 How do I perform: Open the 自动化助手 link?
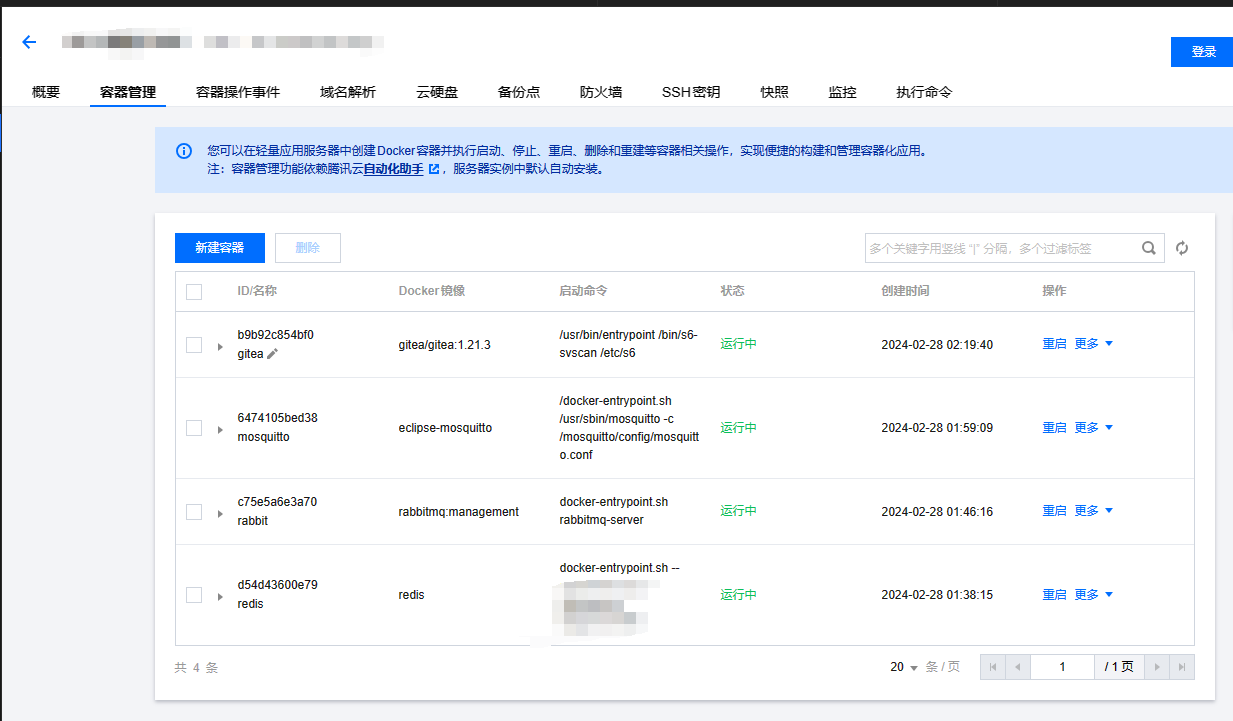pos(393,169)
